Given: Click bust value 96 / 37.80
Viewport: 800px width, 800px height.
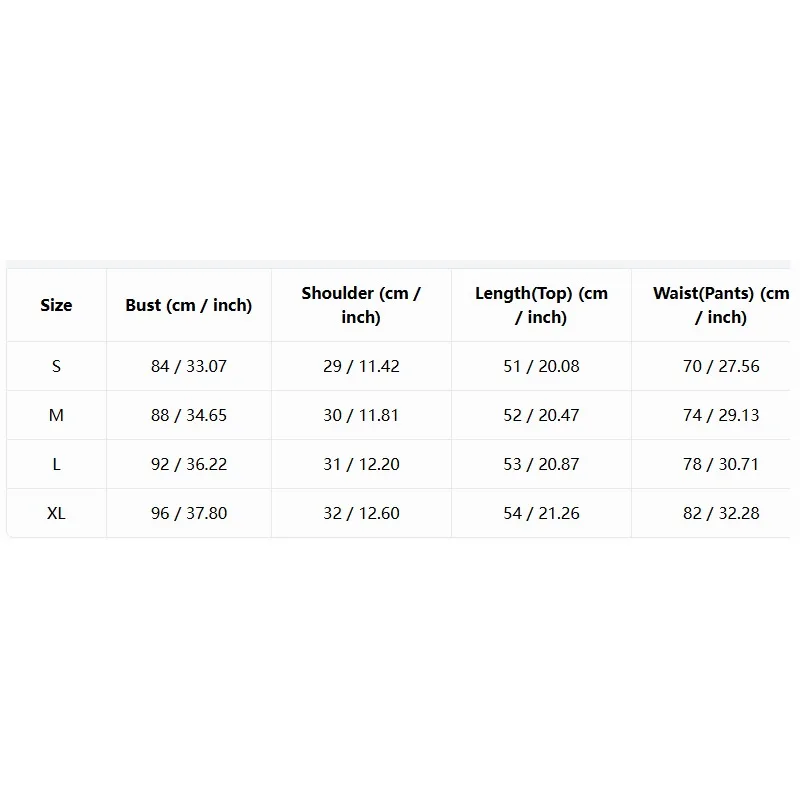Looking at the screenshot, I should click(x=189, y=513).
